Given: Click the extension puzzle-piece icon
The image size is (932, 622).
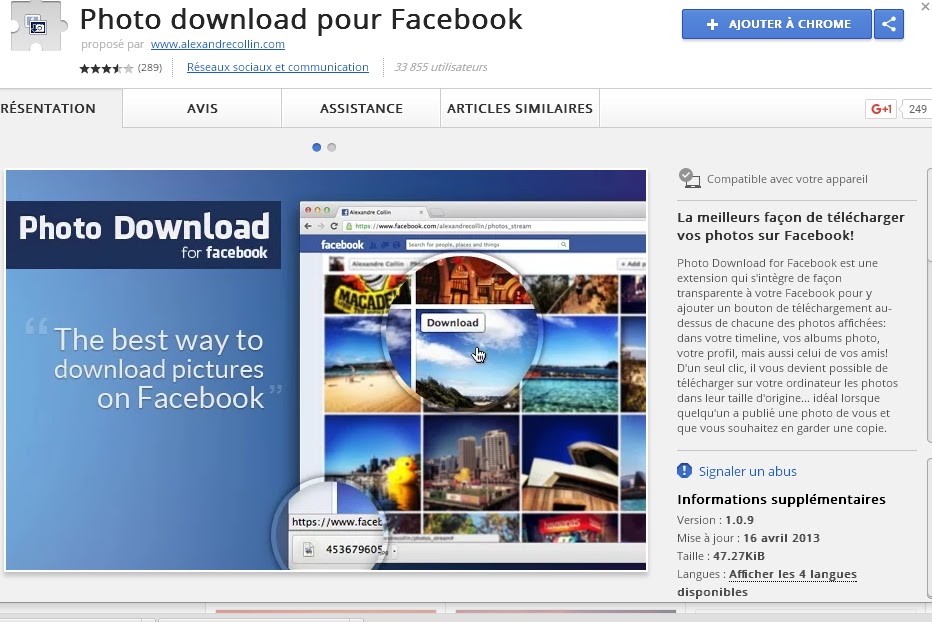Looking at the screenshot, I should point(38,26).
